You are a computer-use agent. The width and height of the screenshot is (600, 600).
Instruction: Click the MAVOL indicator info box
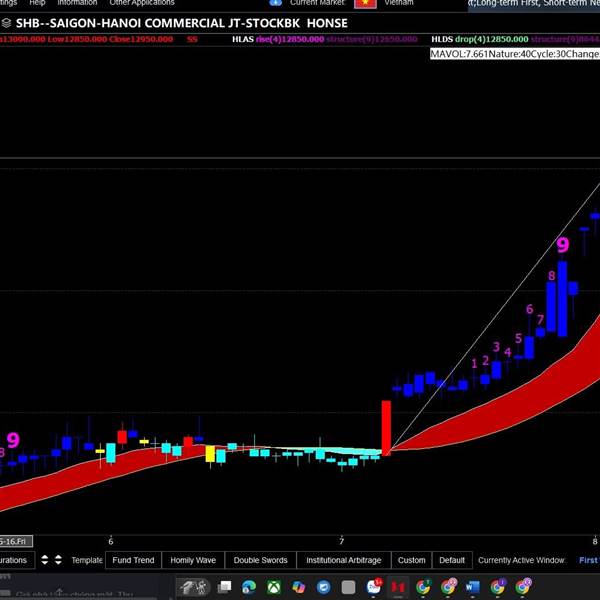(515, 54)
